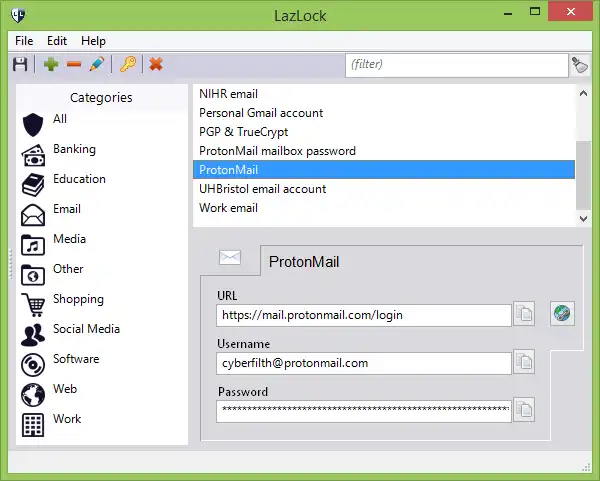Click the filter search field
This screenshot has width=600, height=481.
[457, 65]
